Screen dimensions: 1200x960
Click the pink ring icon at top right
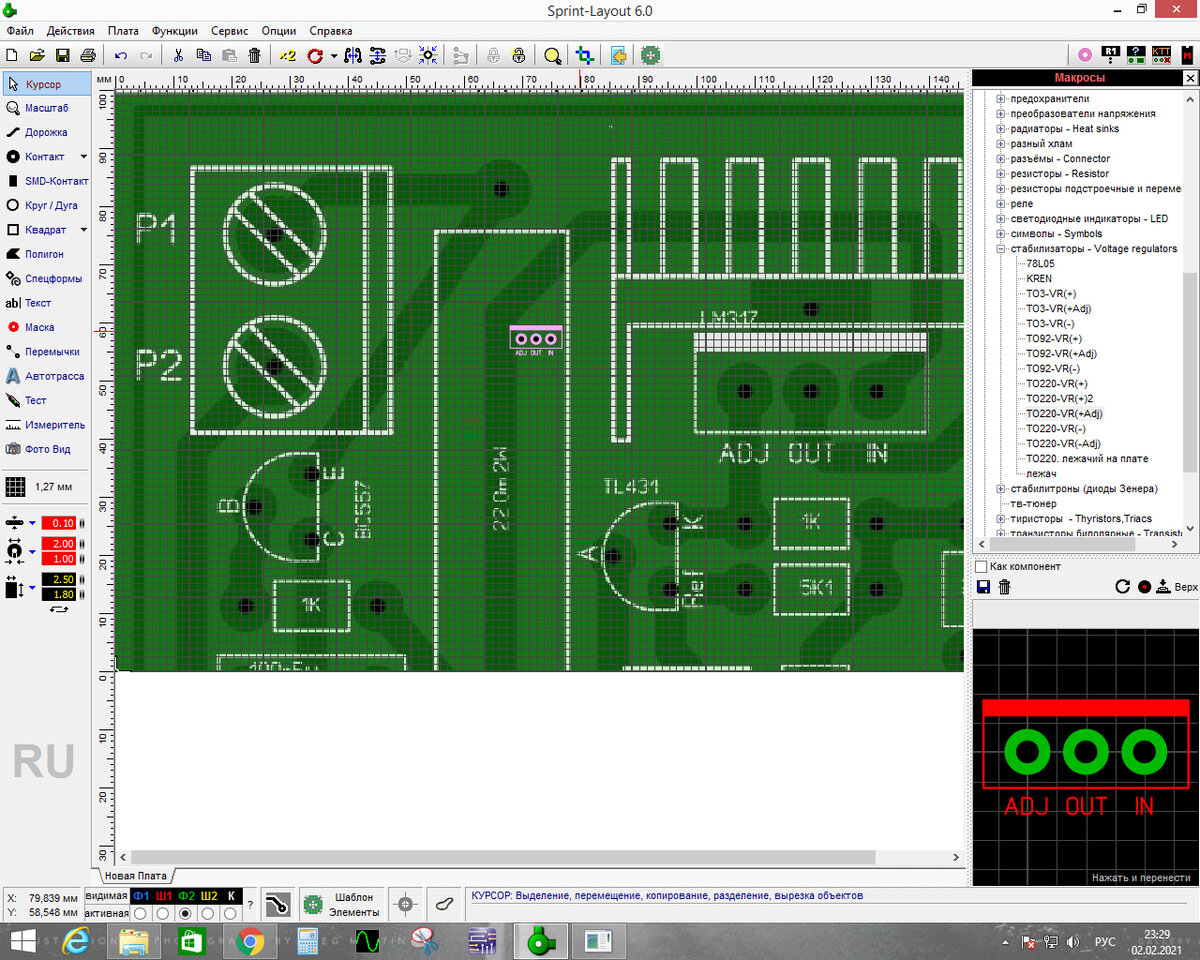pos(1085,55)
